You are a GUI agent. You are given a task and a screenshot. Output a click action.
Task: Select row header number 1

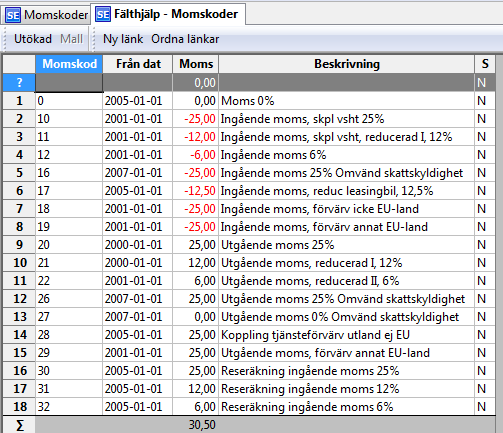[x=19, y=101]
